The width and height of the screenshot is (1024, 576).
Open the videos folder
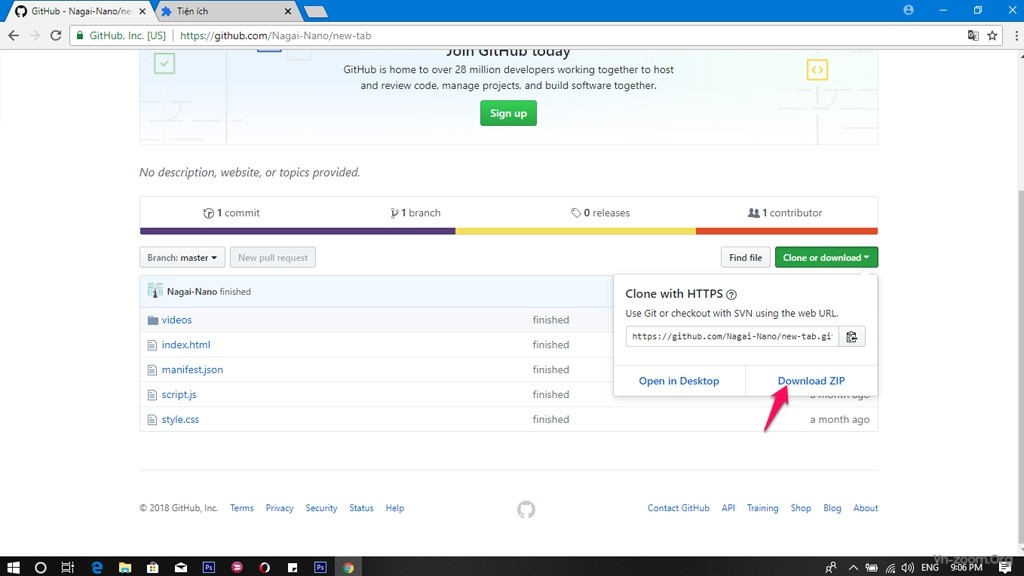coord(176,320)
